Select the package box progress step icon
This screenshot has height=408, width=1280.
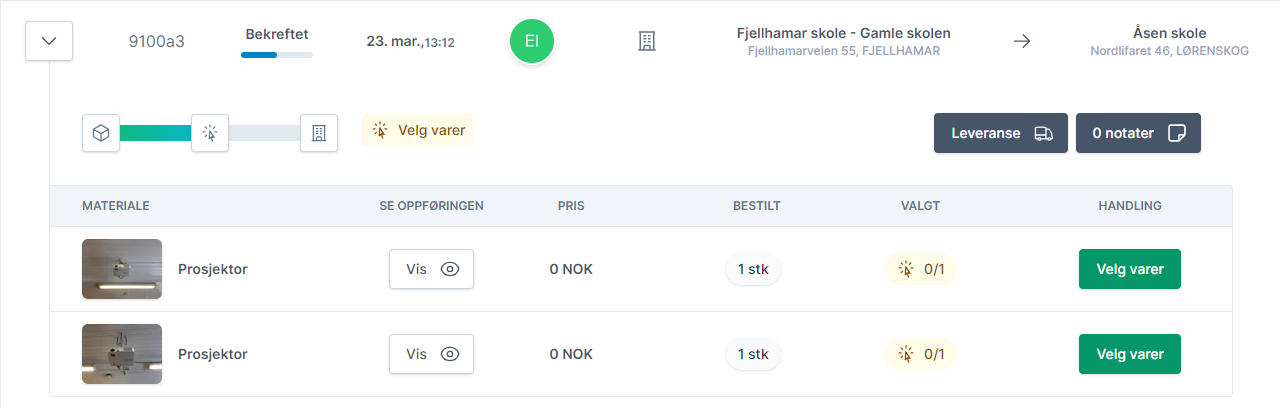(x=101, y=133)
